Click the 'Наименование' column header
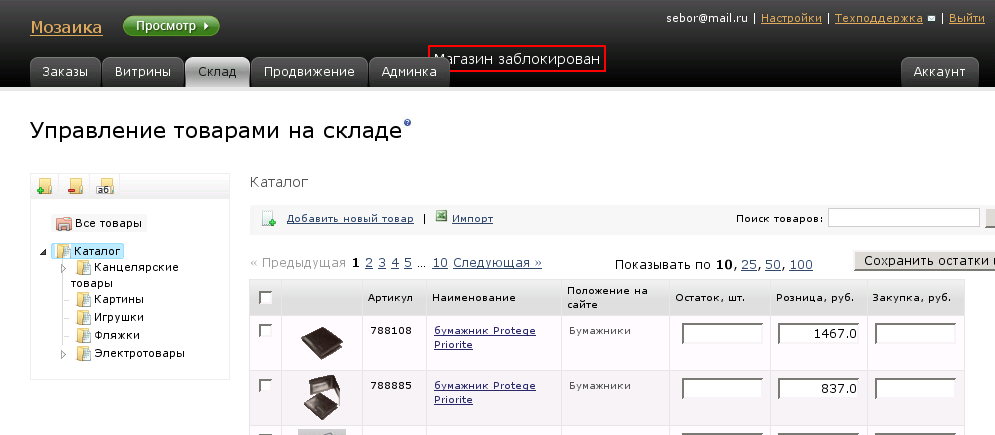 point(473,297)
